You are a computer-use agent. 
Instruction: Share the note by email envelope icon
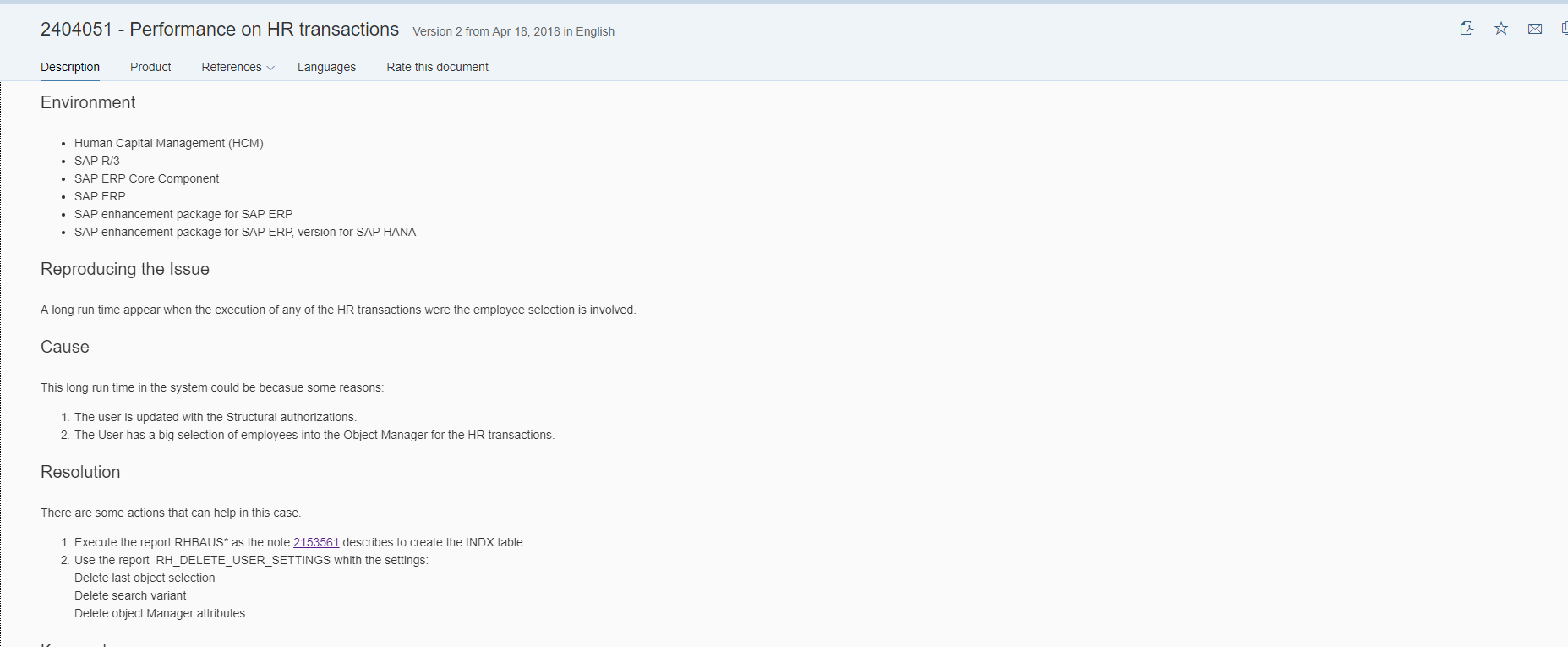tap(1535, 29)
